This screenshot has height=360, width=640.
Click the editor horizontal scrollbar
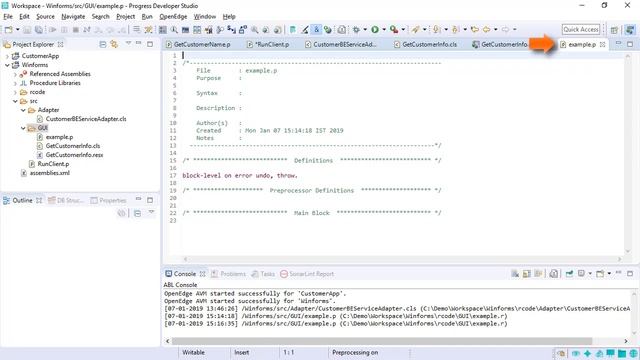(x=402, y=259)
